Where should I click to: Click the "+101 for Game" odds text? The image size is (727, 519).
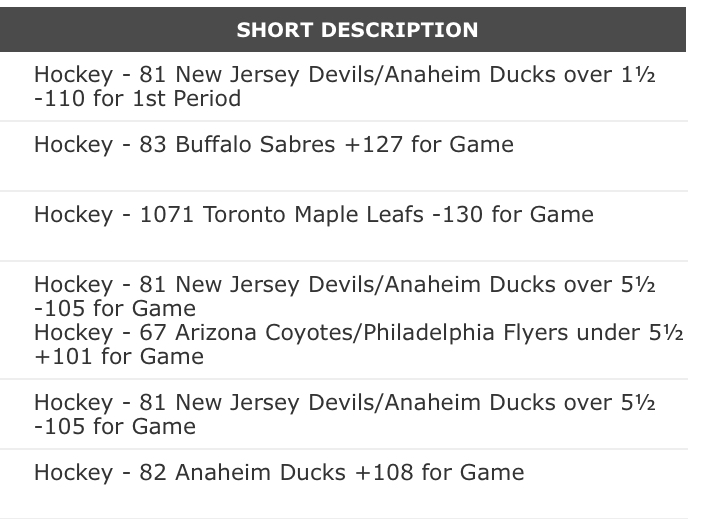point(119,356)
